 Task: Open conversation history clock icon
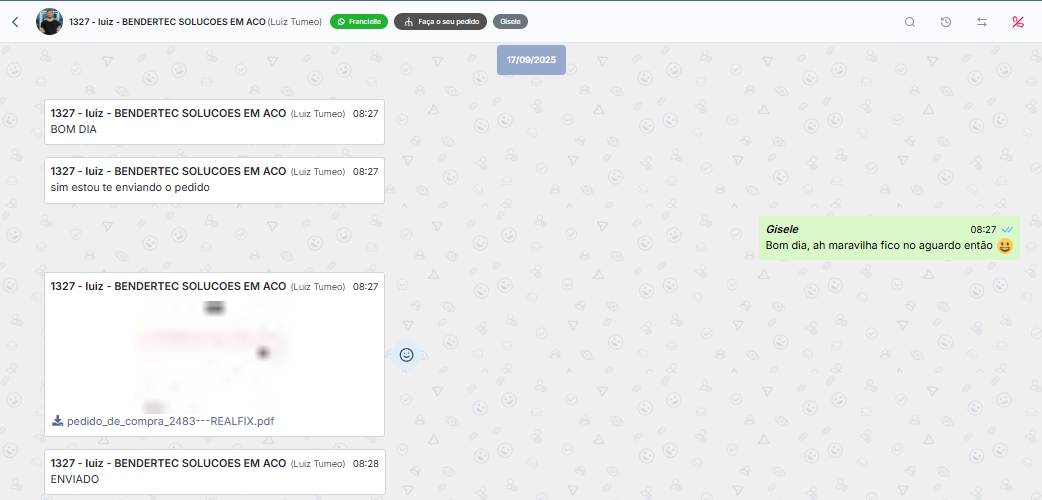946,22
